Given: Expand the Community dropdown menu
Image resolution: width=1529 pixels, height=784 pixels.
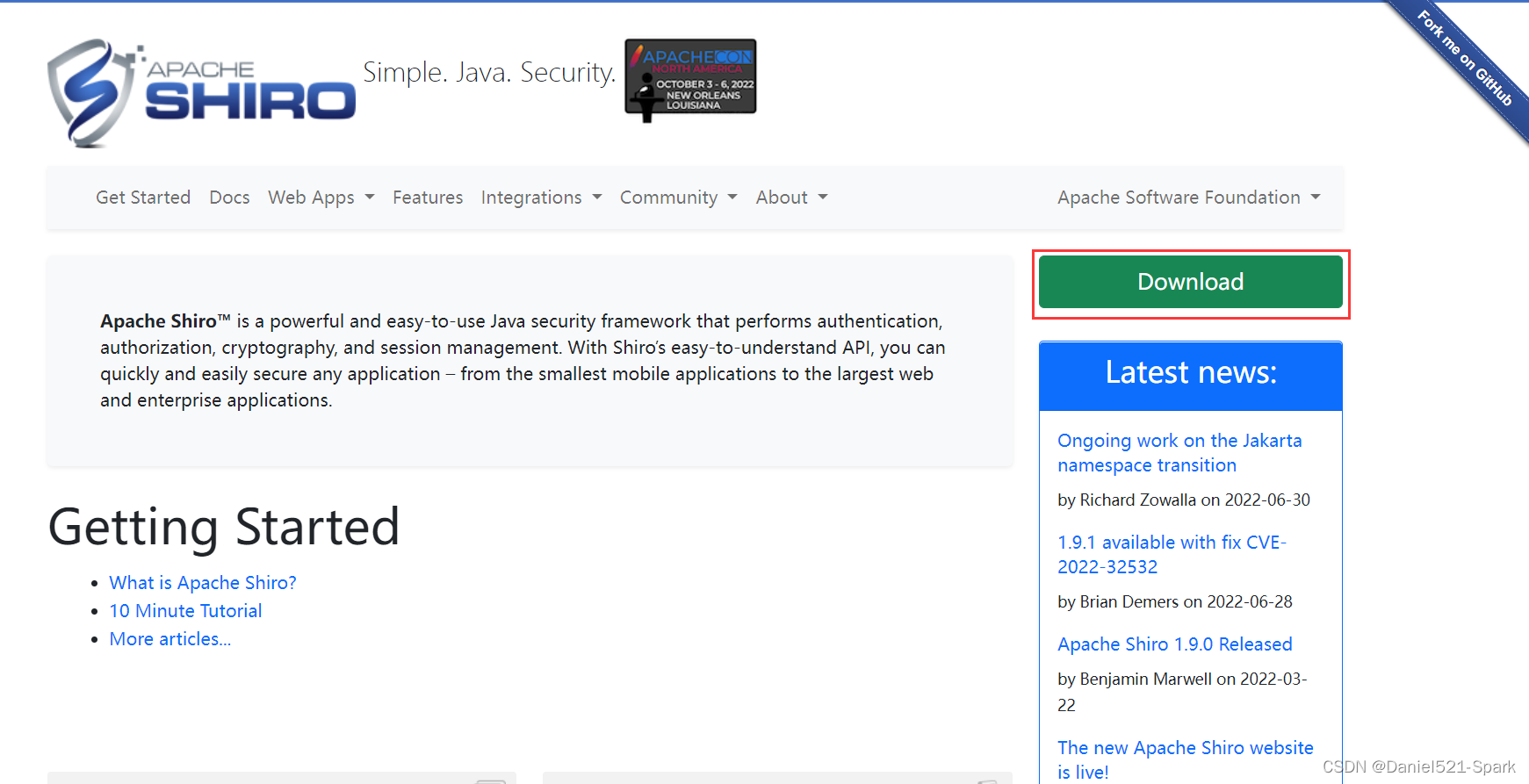Looking at the screenshot, I should [679, 198].
